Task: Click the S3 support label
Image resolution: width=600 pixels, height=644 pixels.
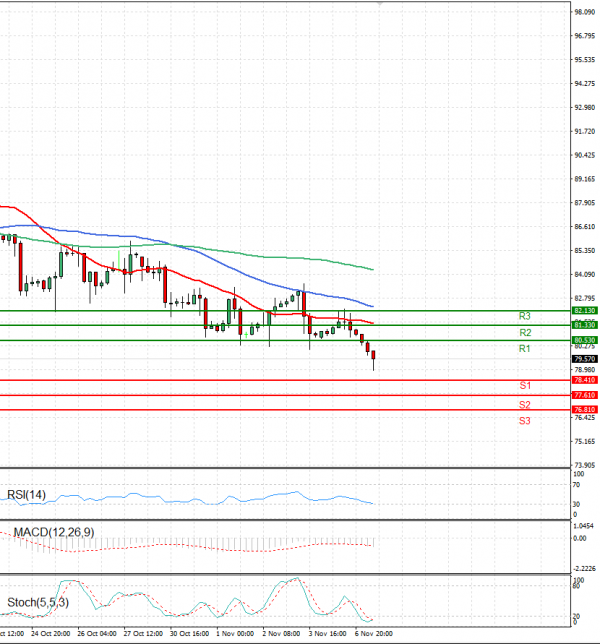Action: tap(524, 421)
